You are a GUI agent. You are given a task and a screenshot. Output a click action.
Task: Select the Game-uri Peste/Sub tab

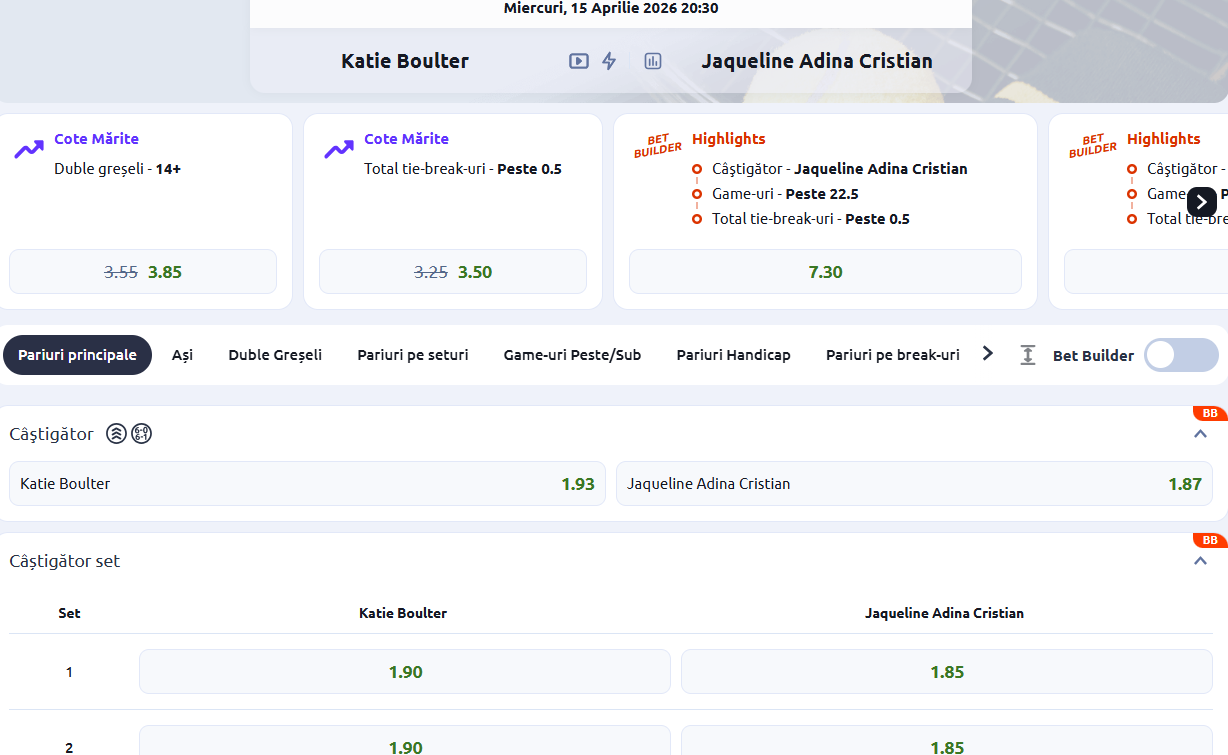[x=572, y=355]
